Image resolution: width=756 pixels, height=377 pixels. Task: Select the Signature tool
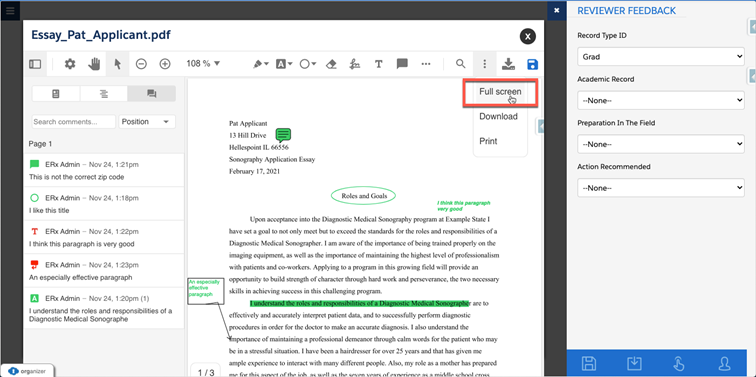click(x=355, y=64)
